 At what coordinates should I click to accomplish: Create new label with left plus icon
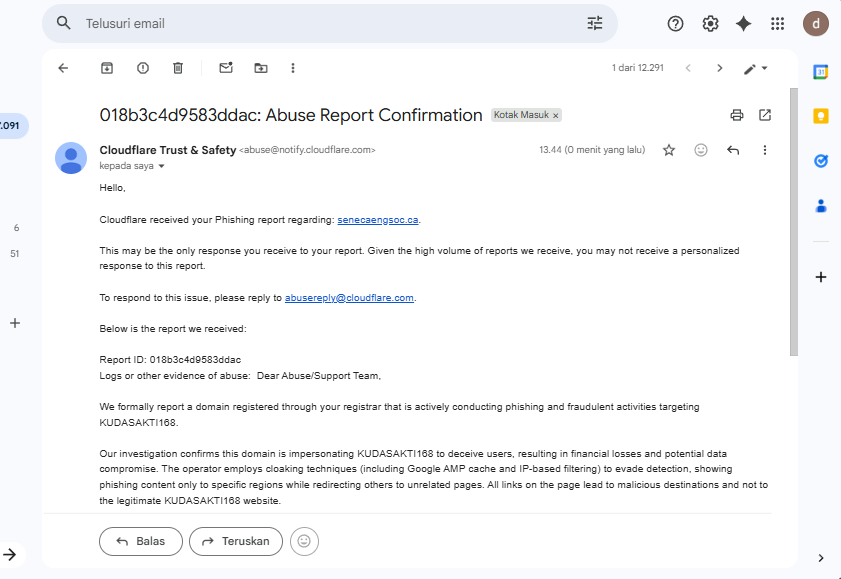coord(15,323)
